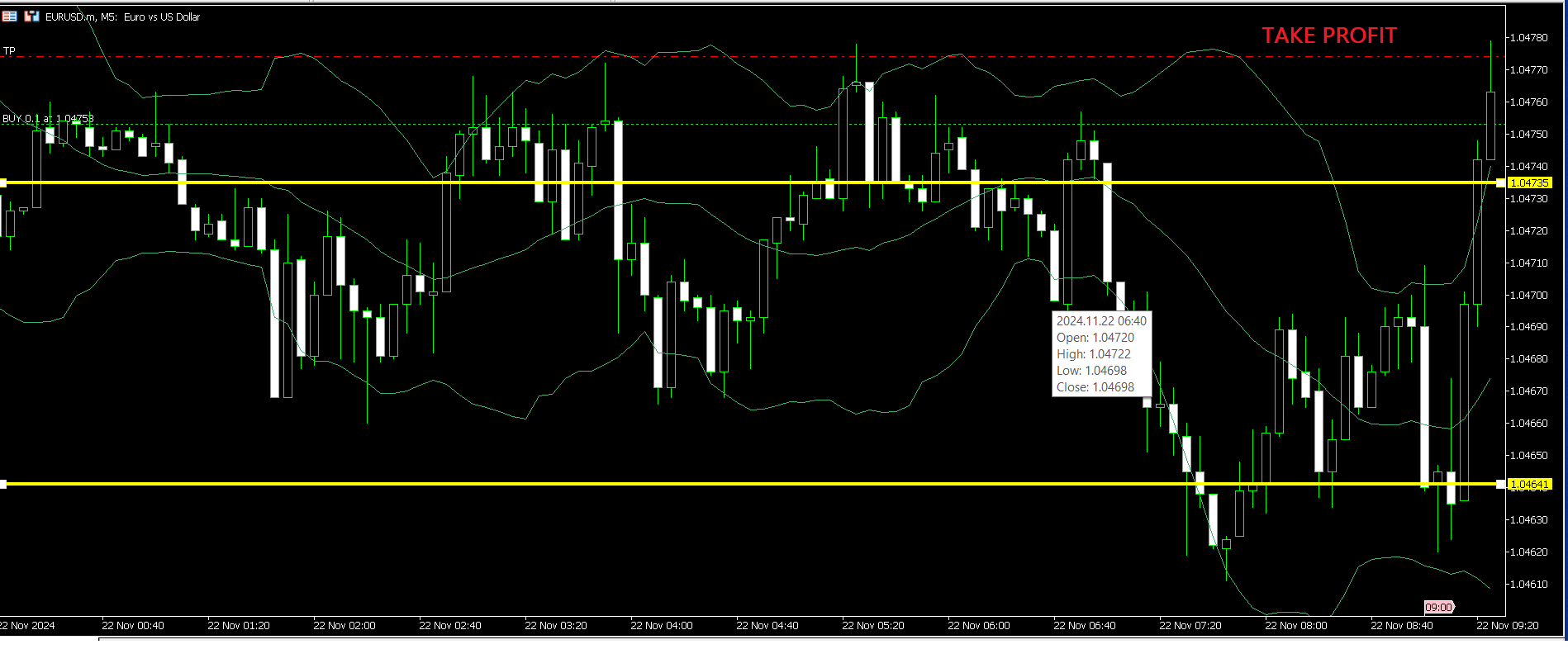Click 1.04610 on the price scale
The image size is (1568, 668).
pyautogui.click(x=1528, y=585)
